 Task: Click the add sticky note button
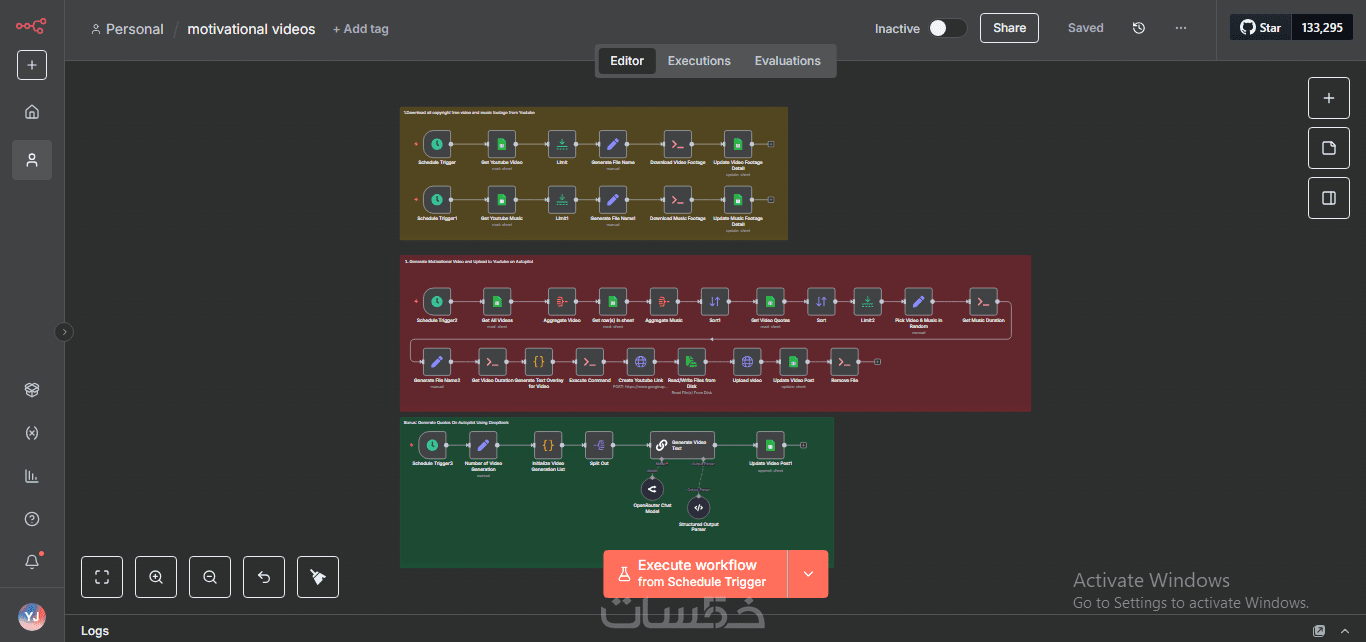1329,148
